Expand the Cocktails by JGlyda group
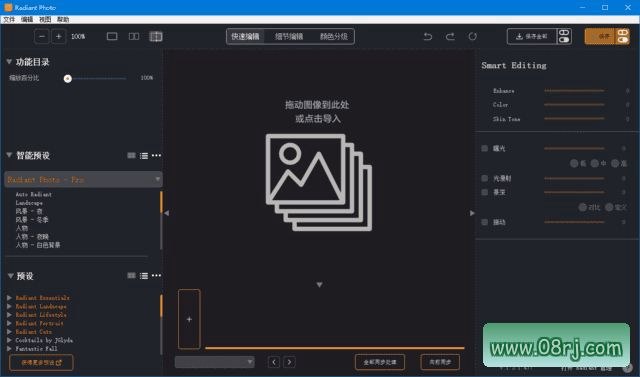The height and width of the screenshot is (377, 640). click(9, 340)
